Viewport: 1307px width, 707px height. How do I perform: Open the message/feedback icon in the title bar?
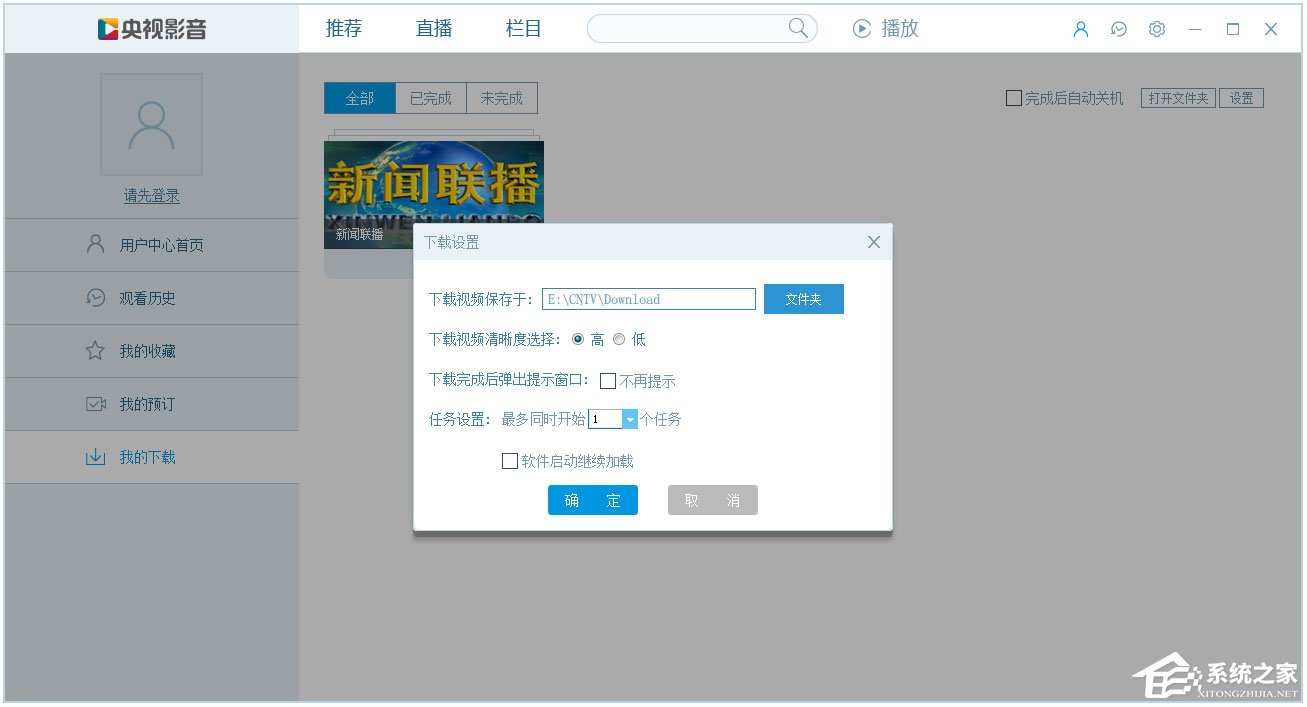click(x=1118, y=29)
